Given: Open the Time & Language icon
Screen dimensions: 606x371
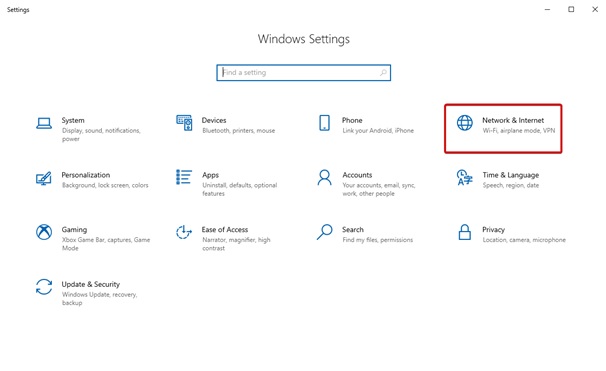Looking at the screenshot, I should click(x=465, y=177).
